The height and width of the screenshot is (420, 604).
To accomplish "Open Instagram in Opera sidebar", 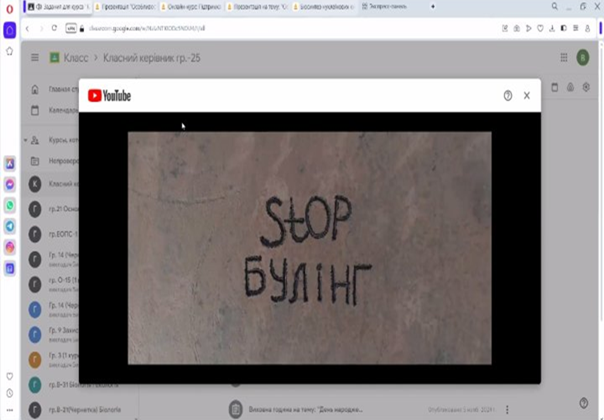I will click(x=10, y=247).
